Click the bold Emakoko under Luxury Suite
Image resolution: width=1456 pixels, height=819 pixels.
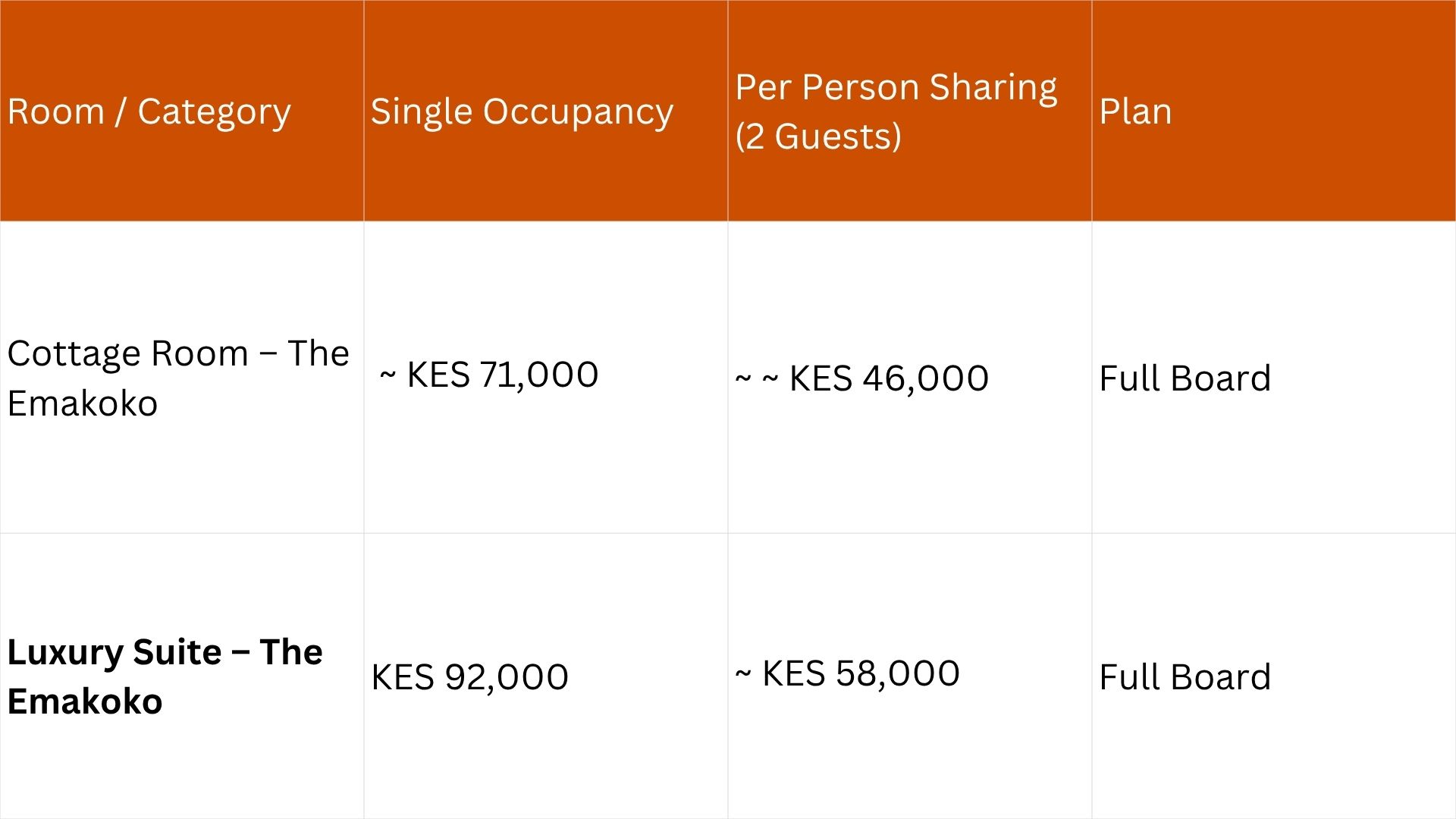coord(85,701)
